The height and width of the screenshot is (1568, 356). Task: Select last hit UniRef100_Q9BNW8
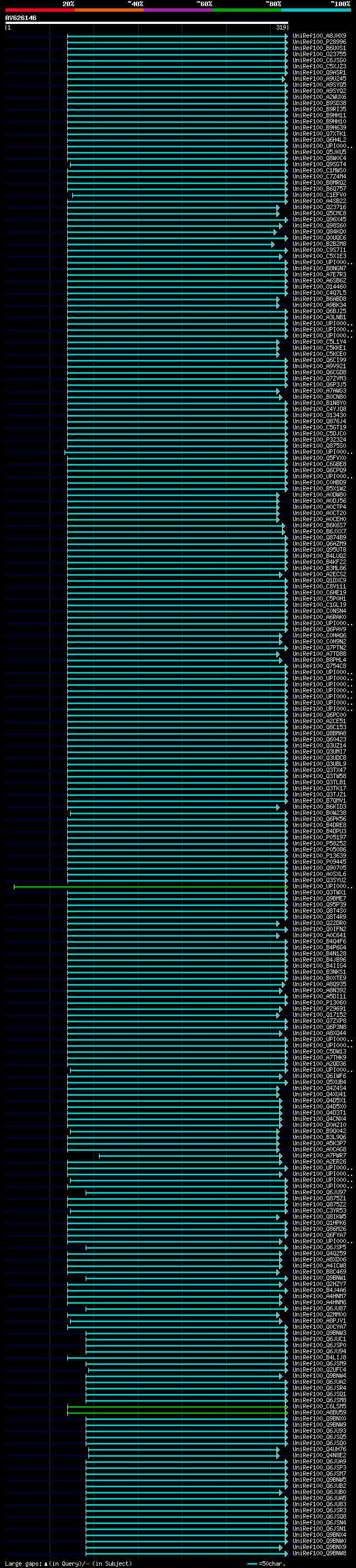click(x=319, y=1553)
